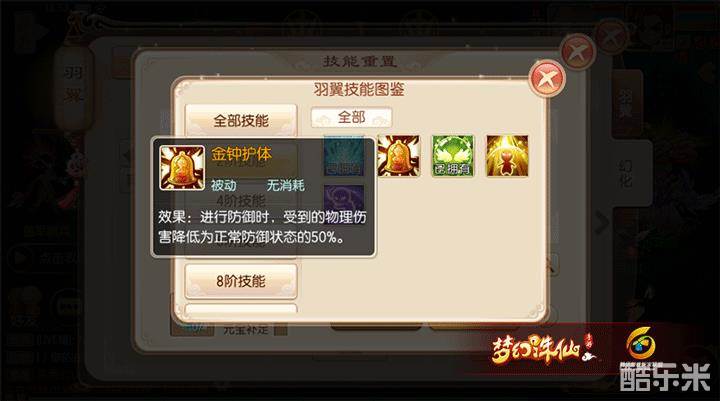Open the 全部技能 category tab
Viewport: 720px width, 401px height.
click(x=241, y=120)
